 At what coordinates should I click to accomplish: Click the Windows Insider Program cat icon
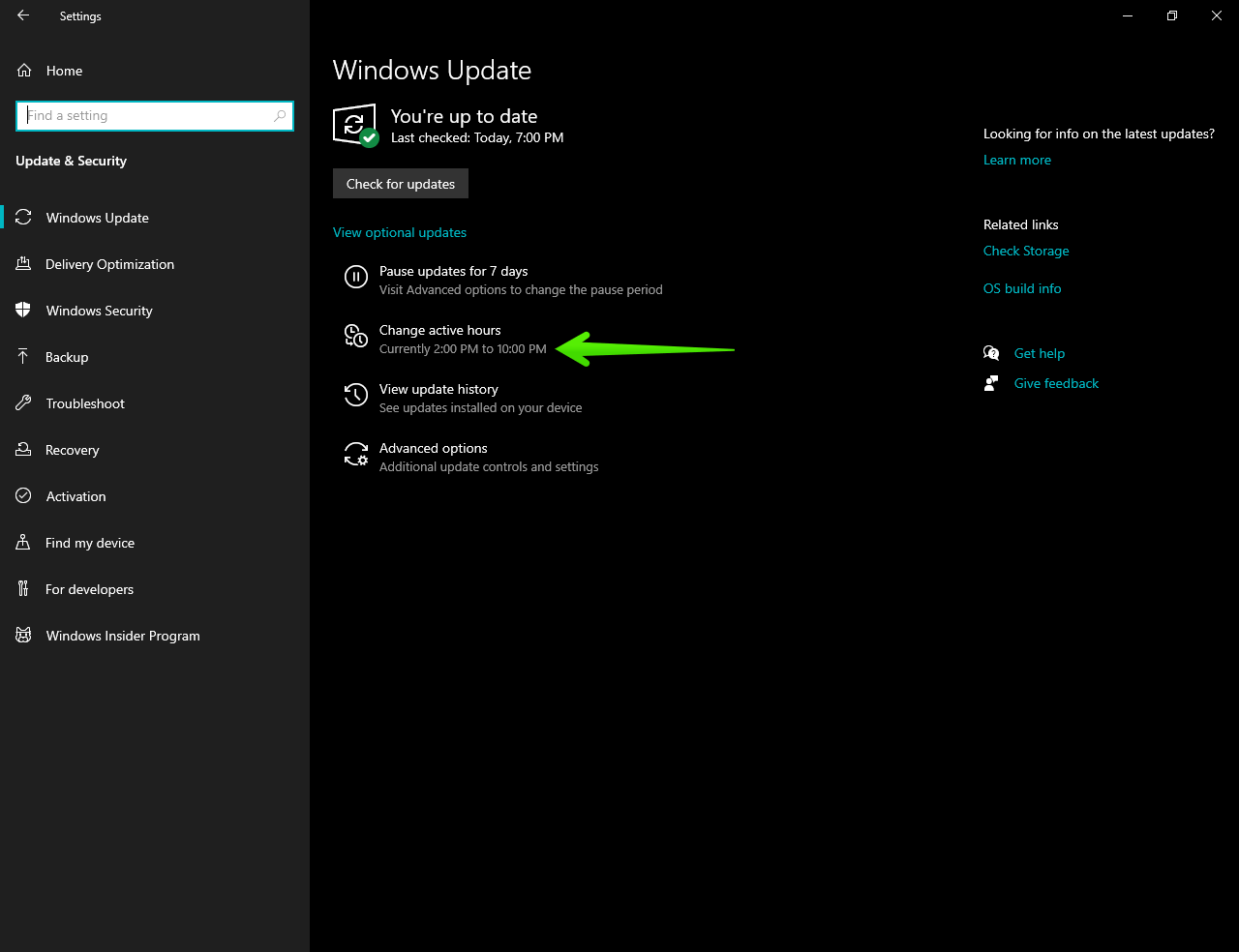click(x=23, y=636)
